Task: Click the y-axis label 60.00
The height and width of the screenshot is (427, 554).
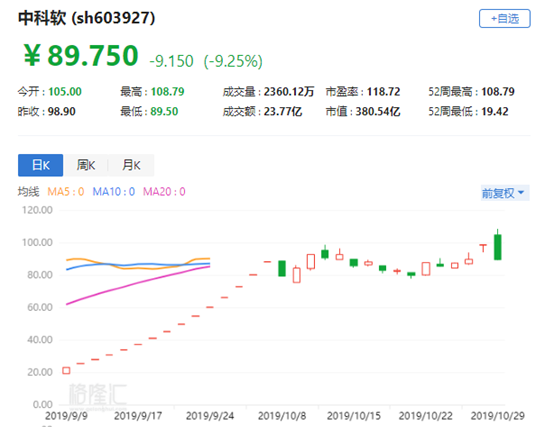Action: 40,307
